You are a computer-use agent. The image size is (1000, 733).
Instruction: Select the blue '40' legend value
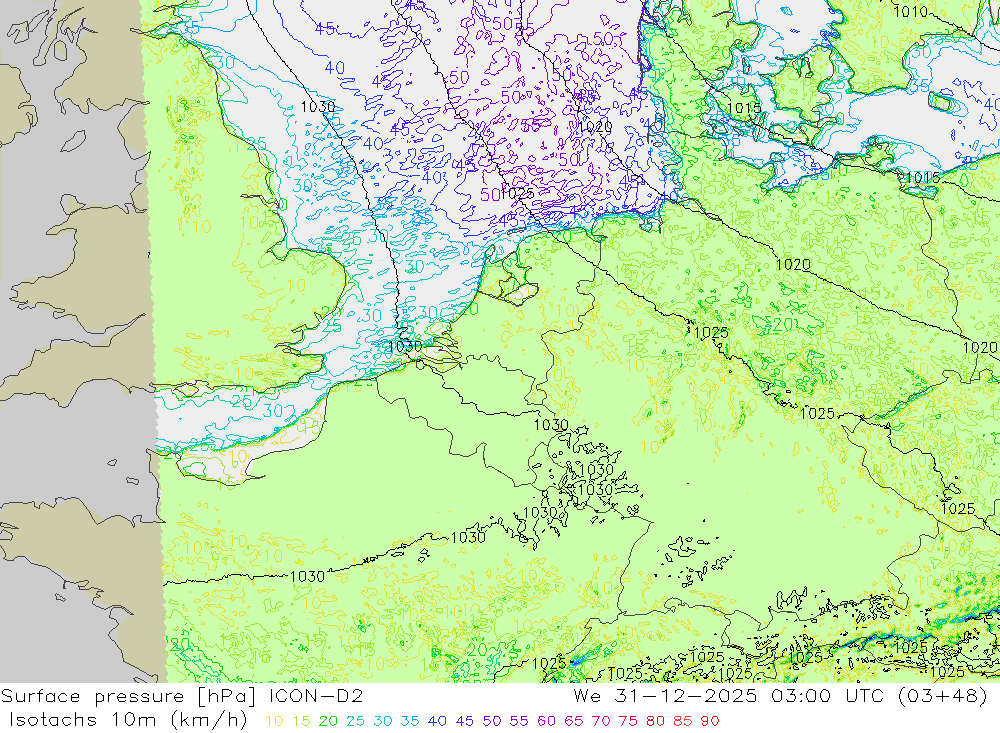438,722
